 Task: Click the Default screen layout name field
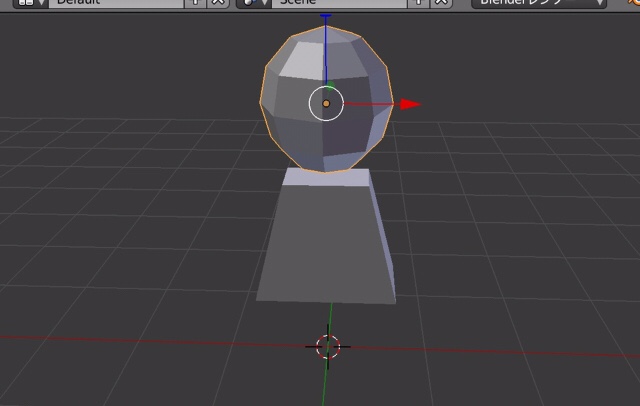click(110, 3)
